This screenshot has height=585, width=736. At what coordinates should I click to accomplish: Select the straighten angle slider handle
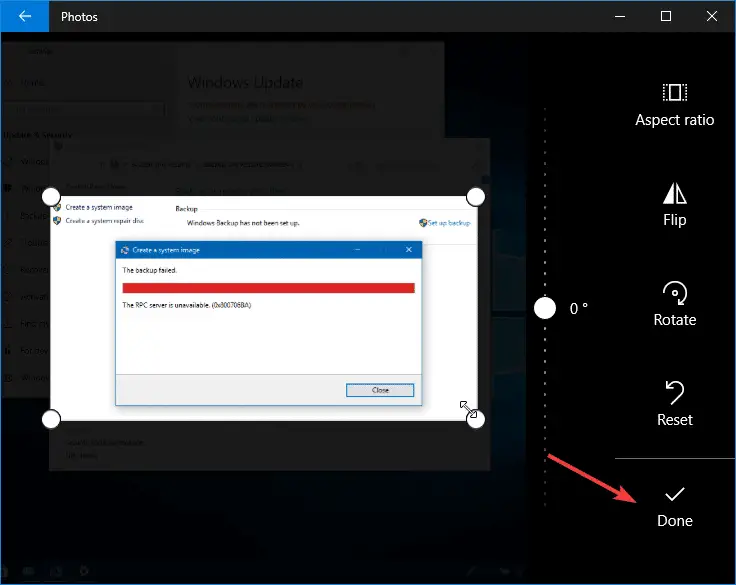[x=545, y=308]
